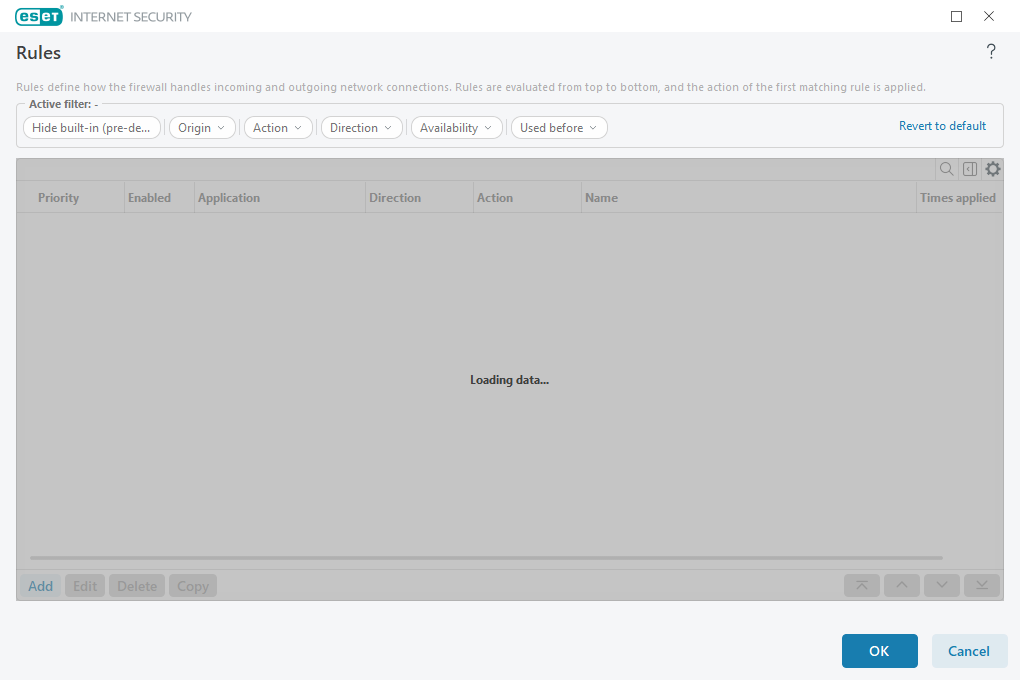Sort by the Enabled column header
The height and width of the screenshot is (680, 1020).
tap(159, 197)
